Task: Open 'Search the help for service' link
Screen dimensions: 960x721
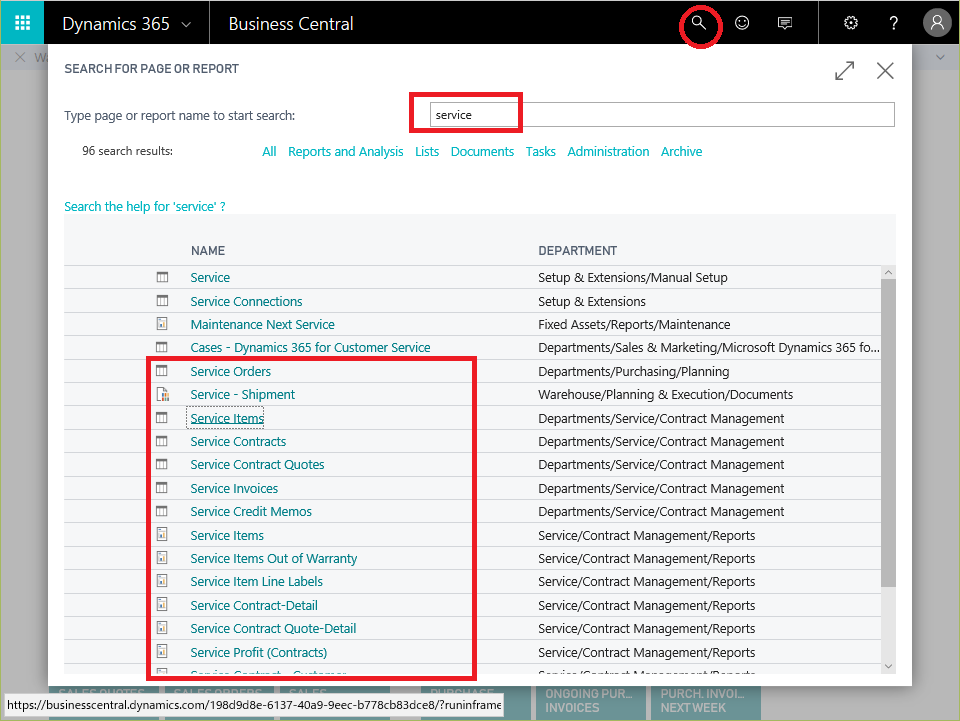Action: click(x=145, y=207)
